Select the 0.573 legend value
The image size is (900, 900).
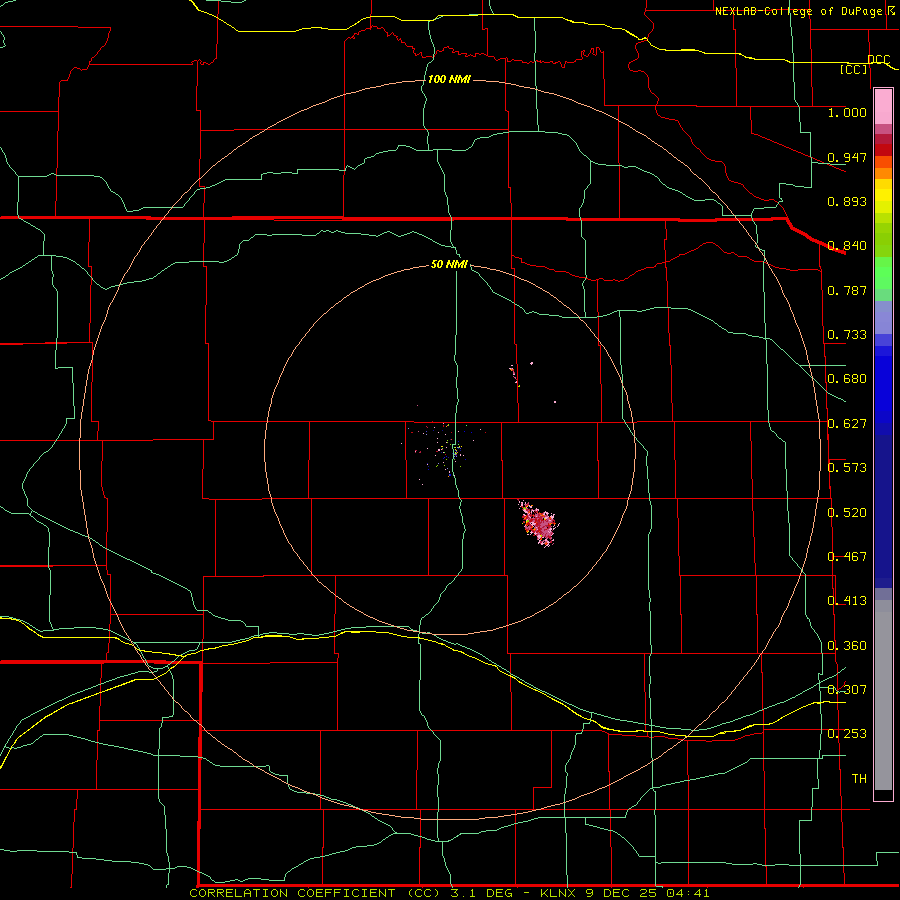coord(847,468)
